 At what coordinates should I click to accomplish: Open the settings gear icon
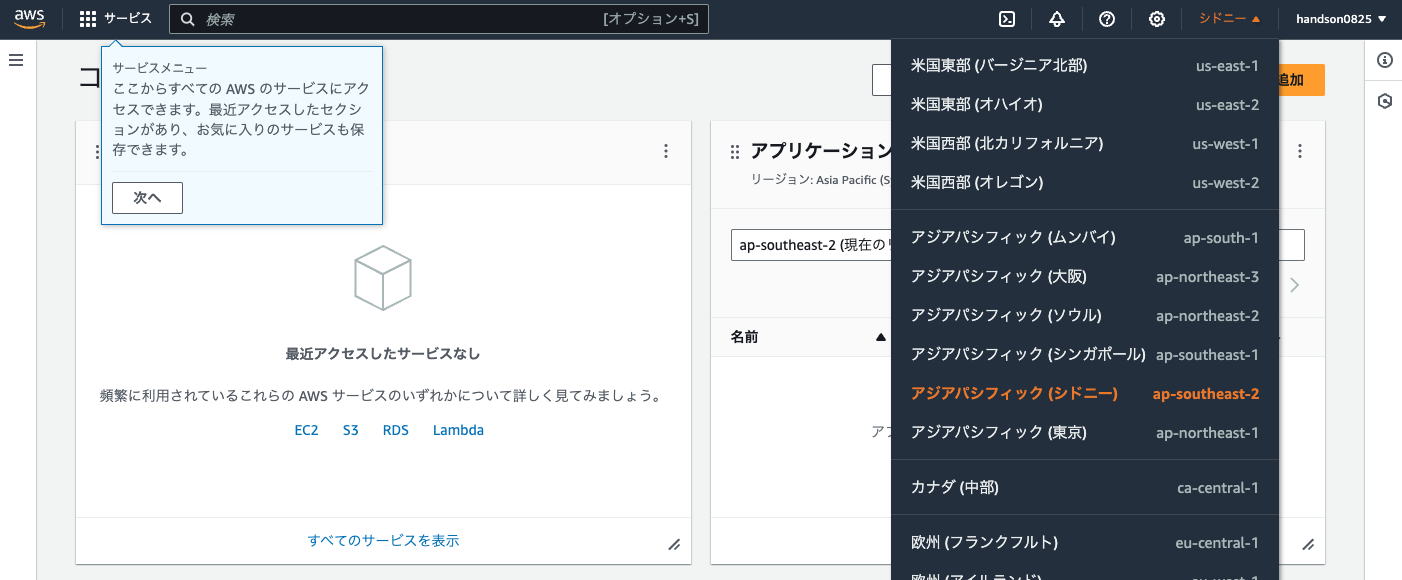1157,19
